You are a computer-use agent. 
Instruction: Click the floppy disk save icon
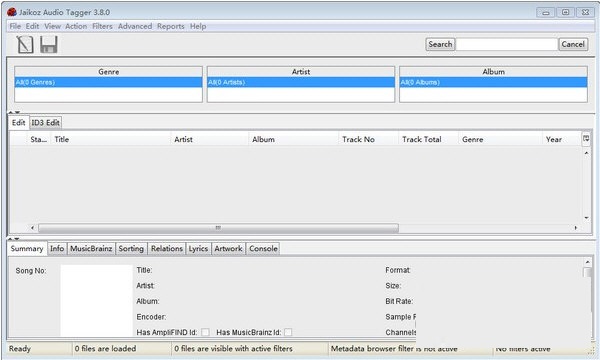click(x=49, y=45)
